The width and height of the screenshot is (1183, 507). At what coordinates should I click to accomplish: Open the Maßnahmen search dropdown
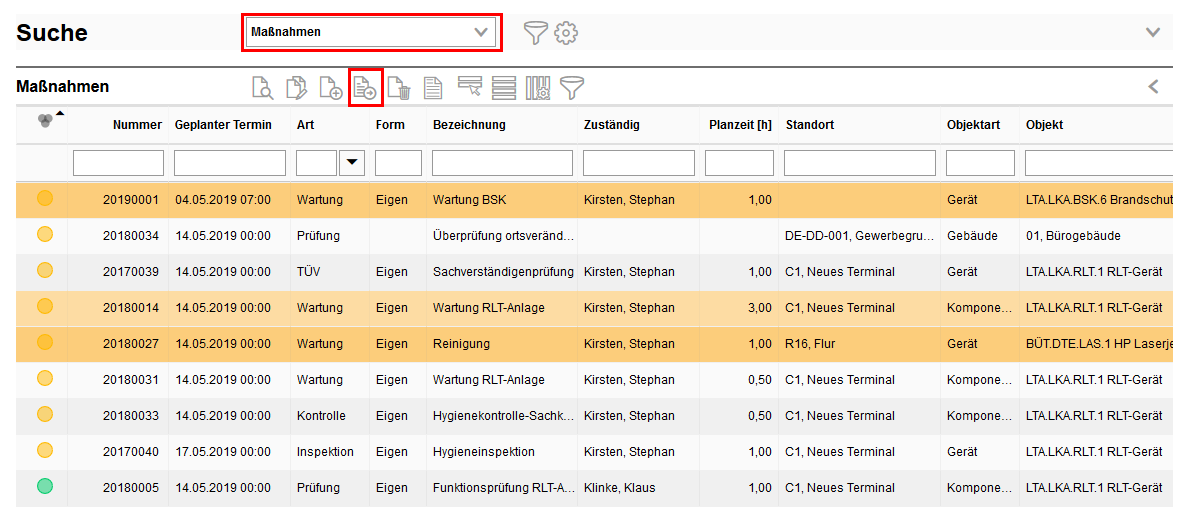click(x=372, y=32)
